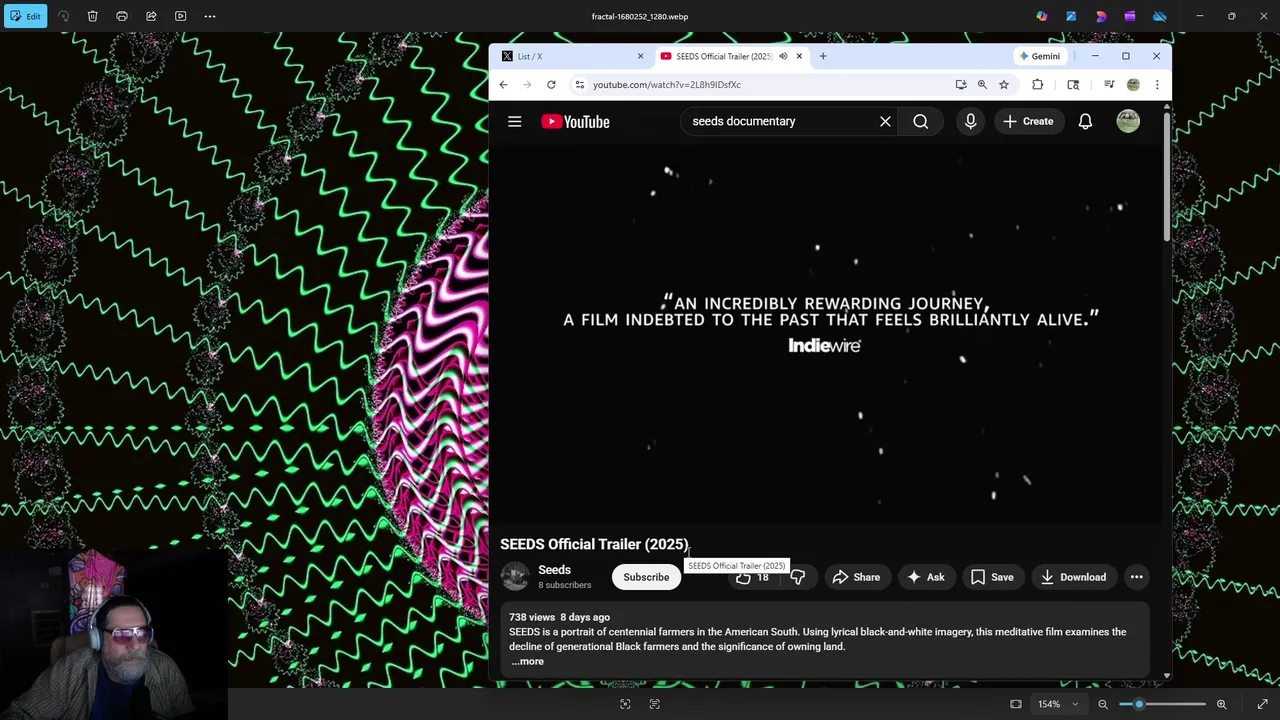Click the Gemini button in Chrome
This screenshot has width=1280, height=720.
click(x=1039, y=56)
